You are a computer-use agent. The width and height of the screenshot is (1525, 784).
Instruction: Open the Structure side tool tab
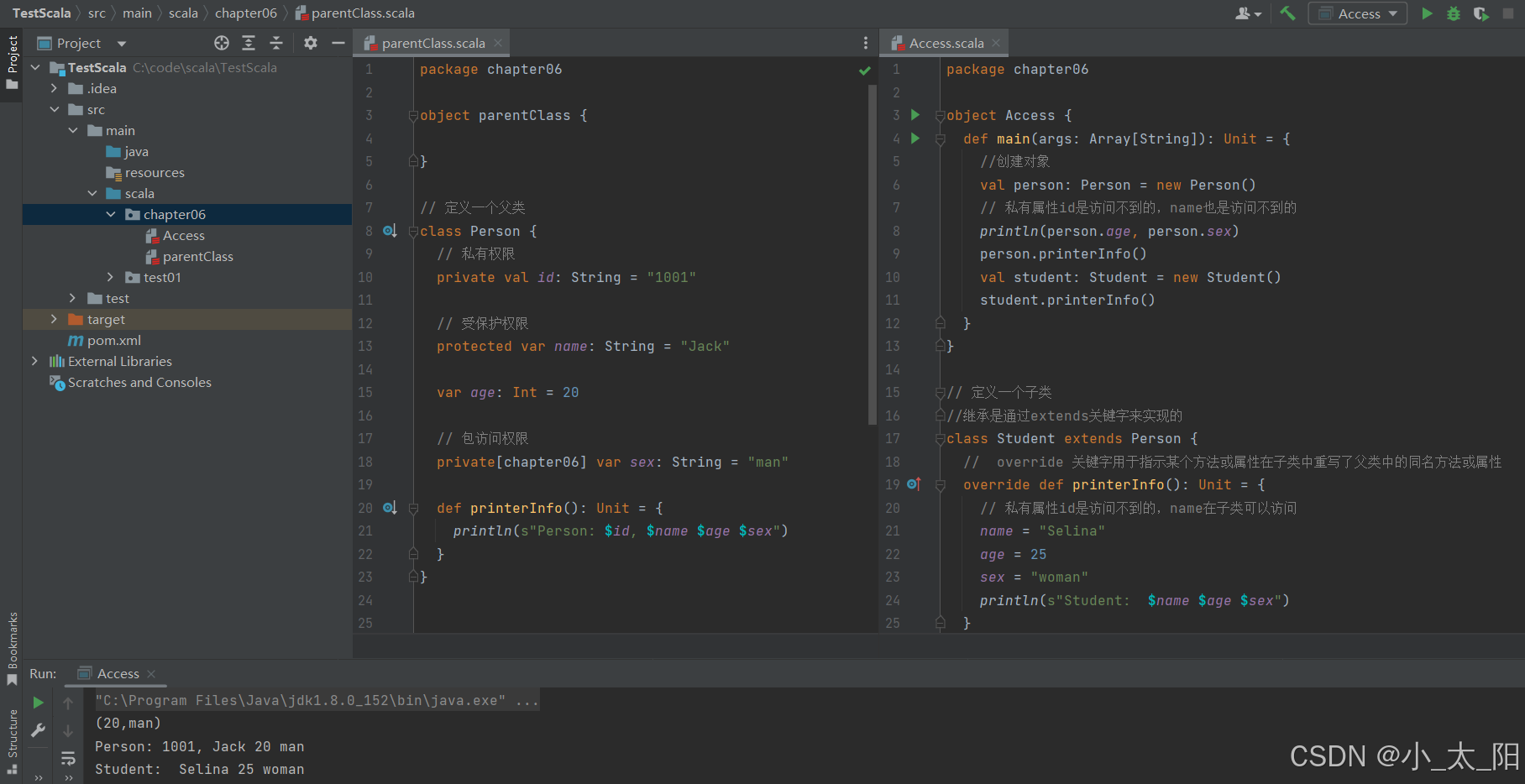pos(12,741)
